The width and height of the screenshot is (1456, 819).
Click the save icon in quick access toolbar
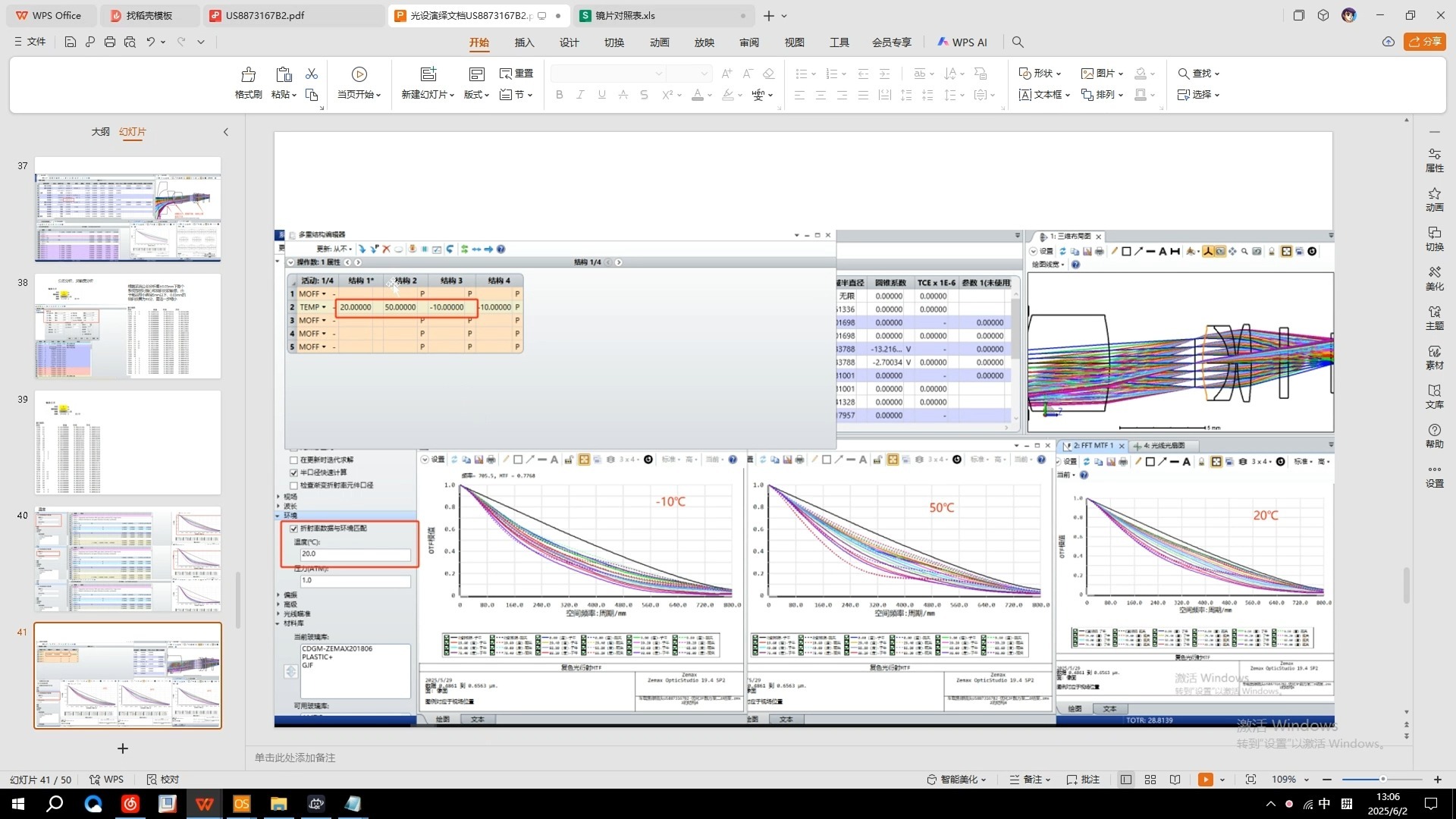coord(70,42)
